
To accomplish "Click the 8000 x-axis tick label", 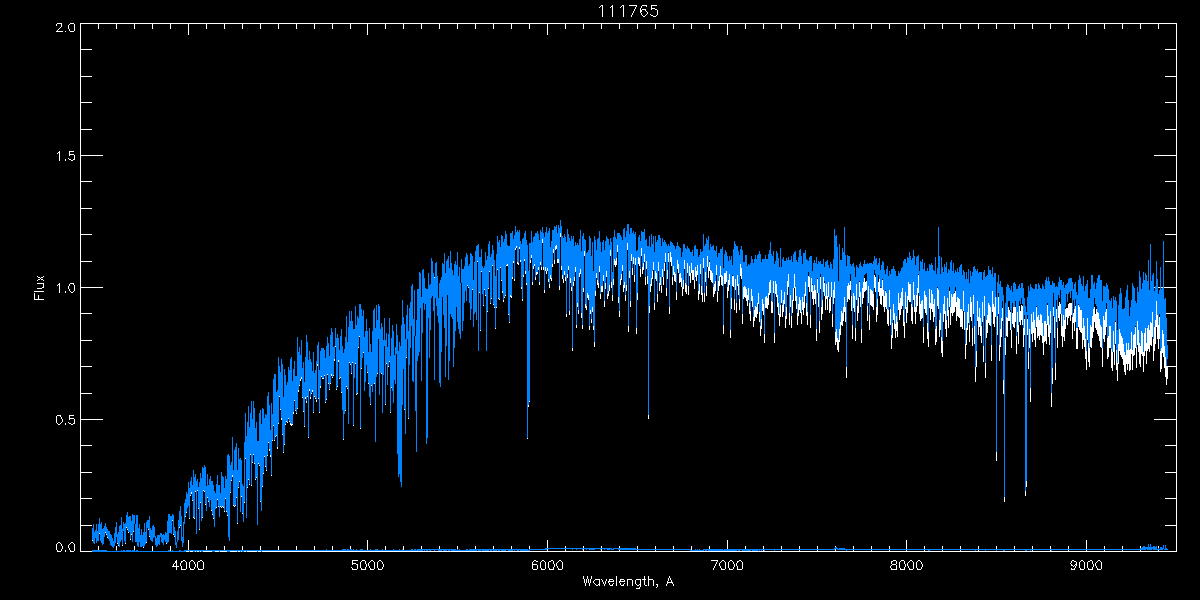I will [906, 565].
